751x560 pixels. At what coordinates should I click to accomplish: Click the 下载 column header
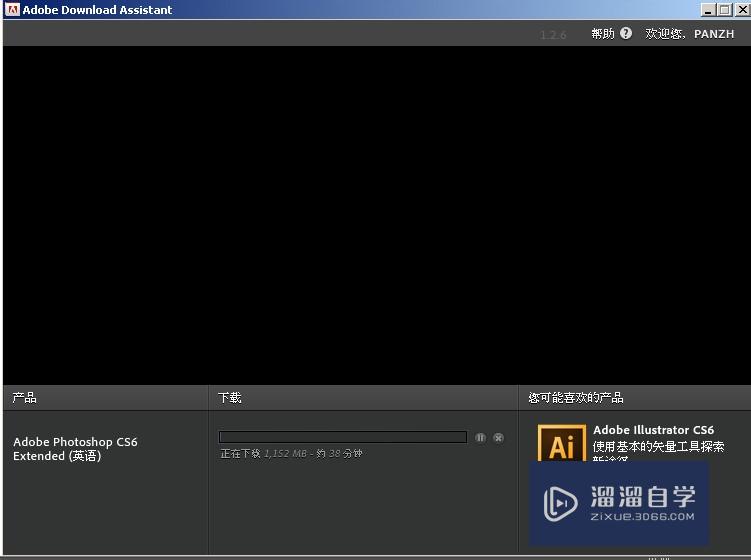click(230, 398)
